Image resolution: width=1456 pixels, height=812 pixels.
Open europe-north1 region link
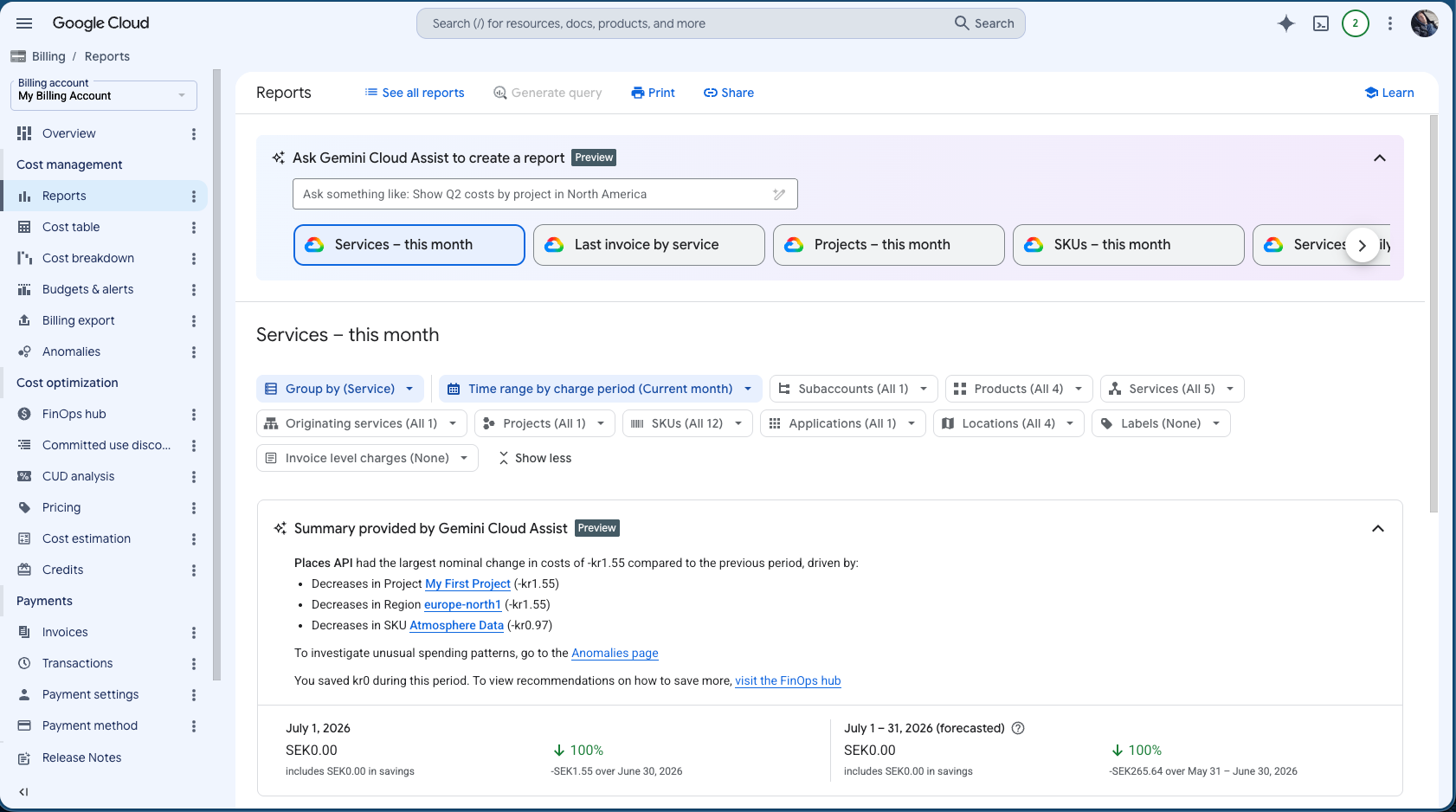462,604
